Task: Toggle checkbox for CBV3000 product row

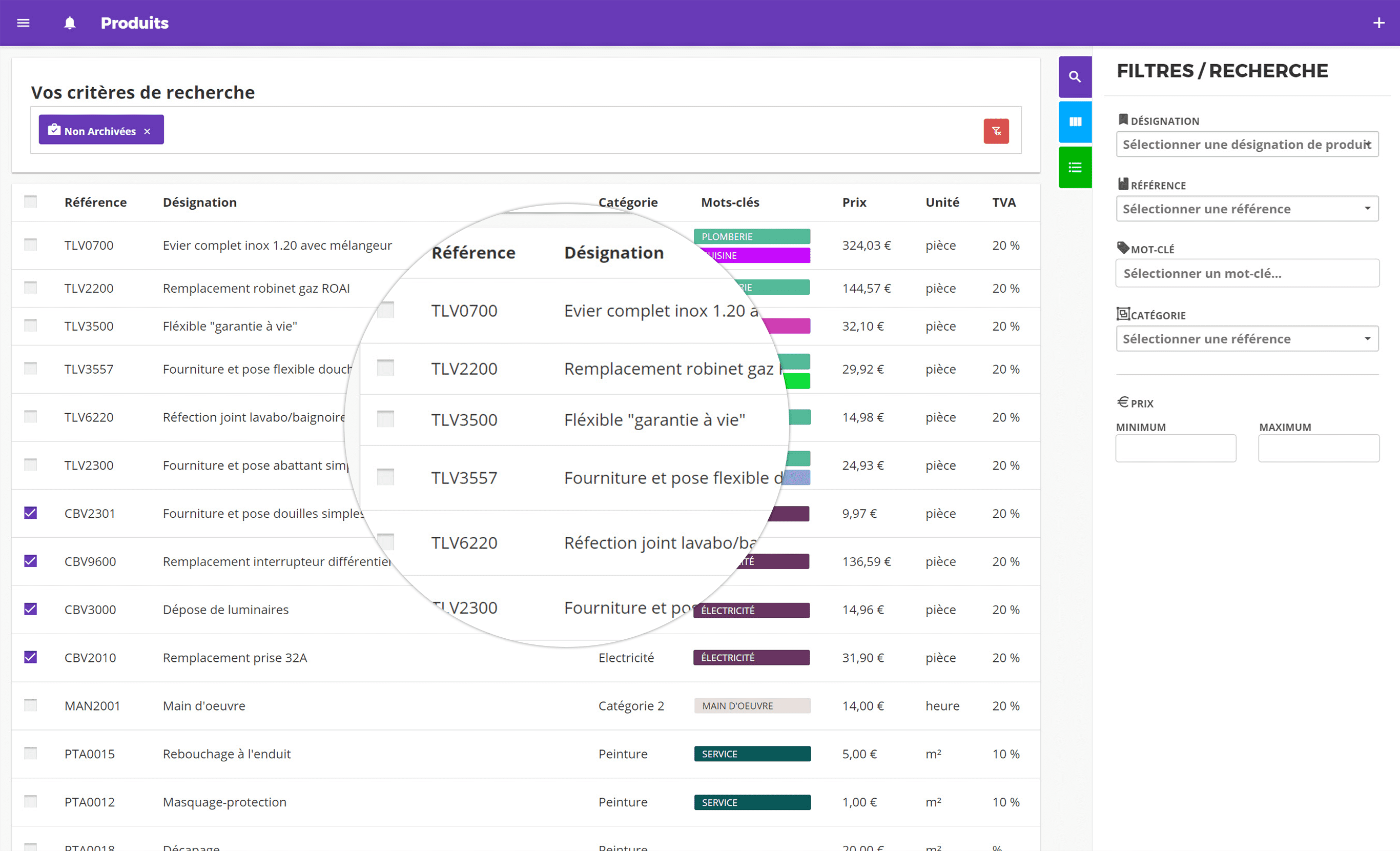Action: click(x=30, y=608)
